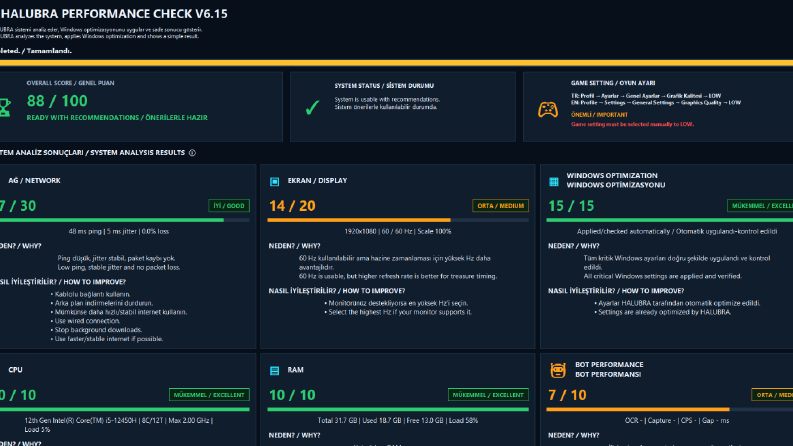This screenshot has width=793, height=446.
Task: Click the BOT PERFORMANCE card title
Action: click(609, 370)
